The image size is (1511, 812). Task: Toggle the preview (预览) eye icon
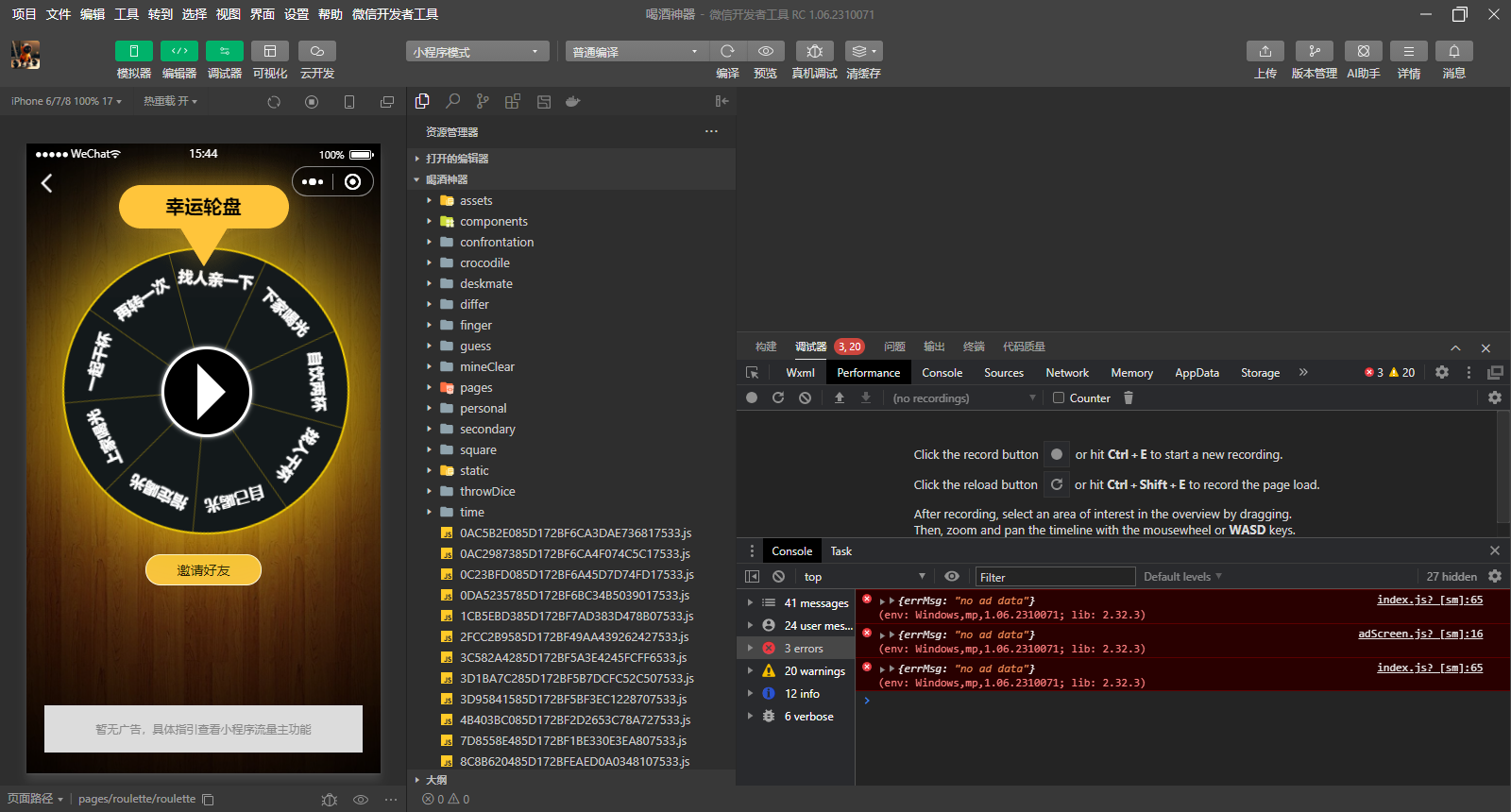coord(766,51)
